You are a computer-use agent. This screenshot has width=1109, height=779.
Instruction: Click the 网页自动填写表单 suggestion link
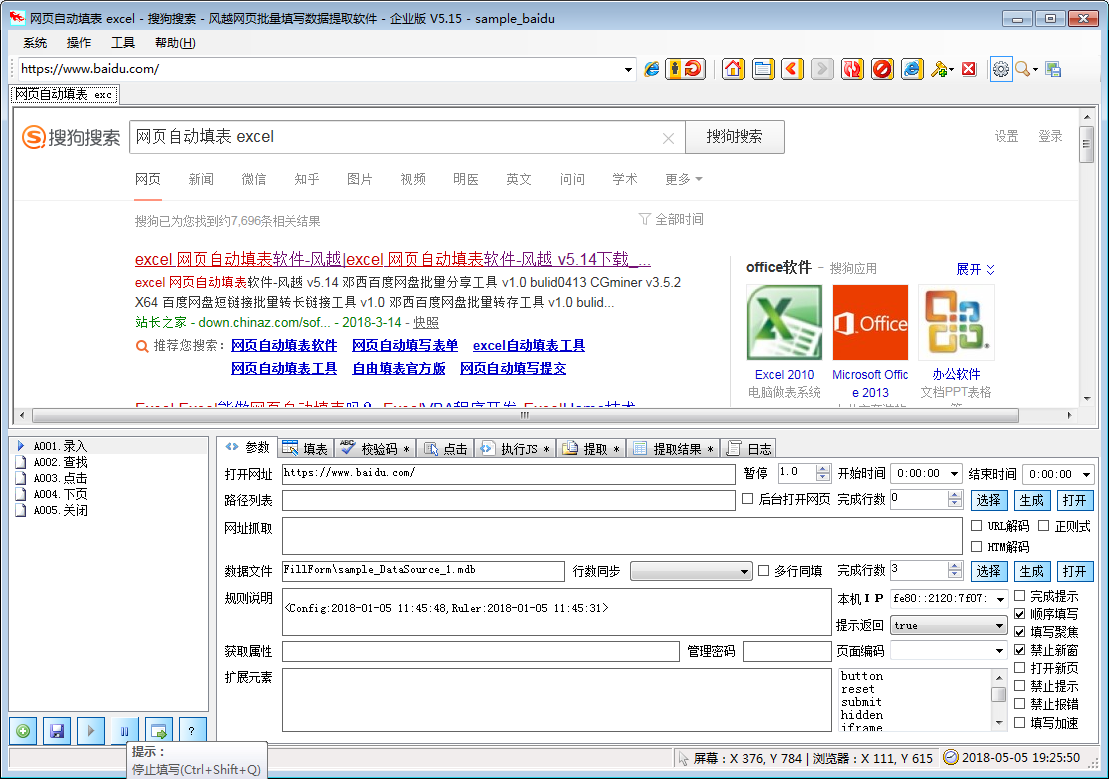tap(405, 345)
